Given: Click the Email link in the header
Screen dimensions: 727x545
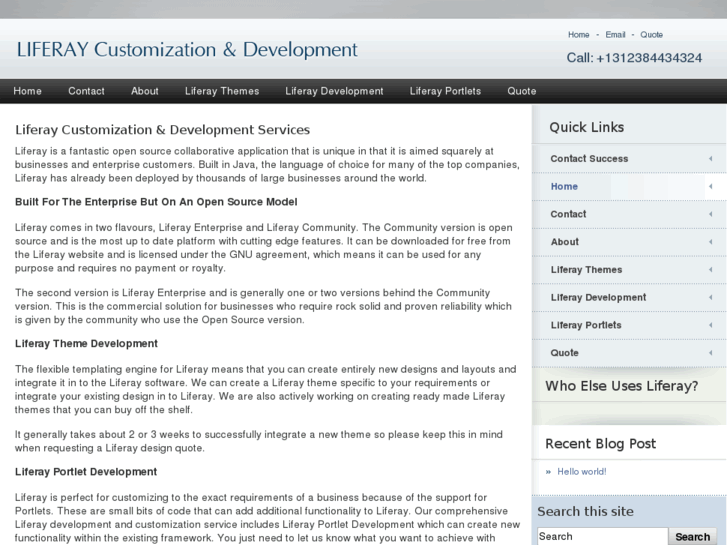Looking at the screenshot, I should point(615,35).
